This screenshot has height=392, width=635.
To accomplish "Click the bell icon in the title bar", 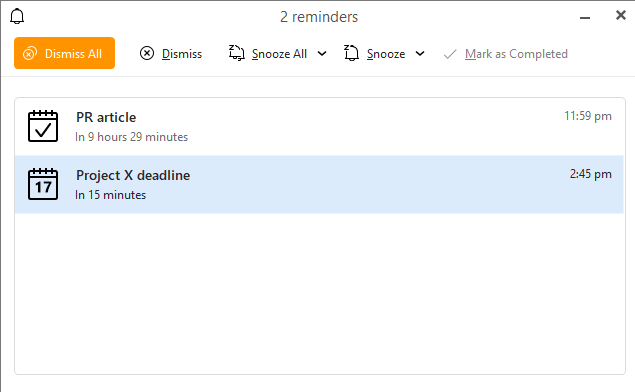I will pyautogui.click(x=17, y=17).
